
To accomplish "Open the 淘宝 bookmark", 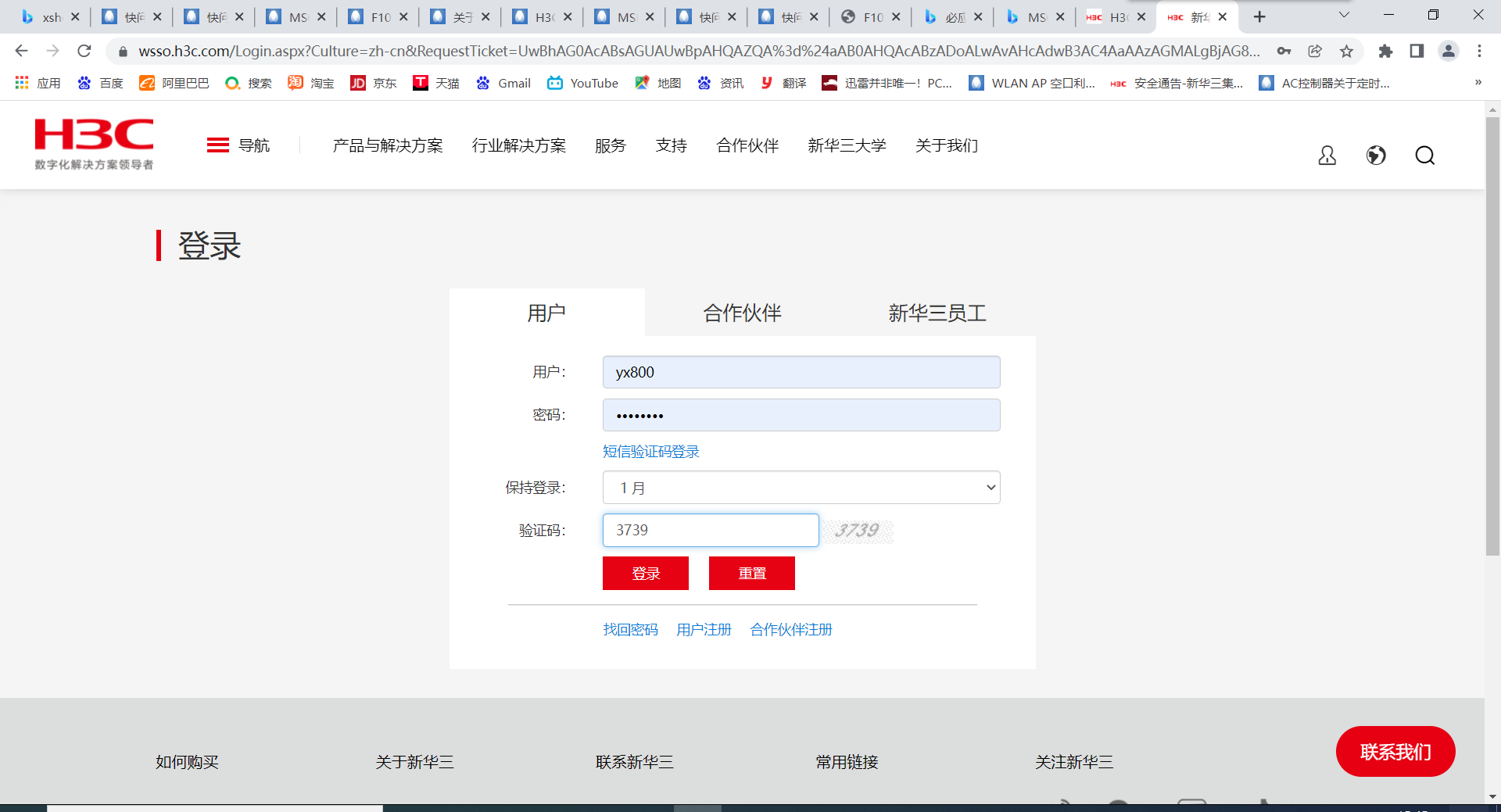I will [311, 83].
